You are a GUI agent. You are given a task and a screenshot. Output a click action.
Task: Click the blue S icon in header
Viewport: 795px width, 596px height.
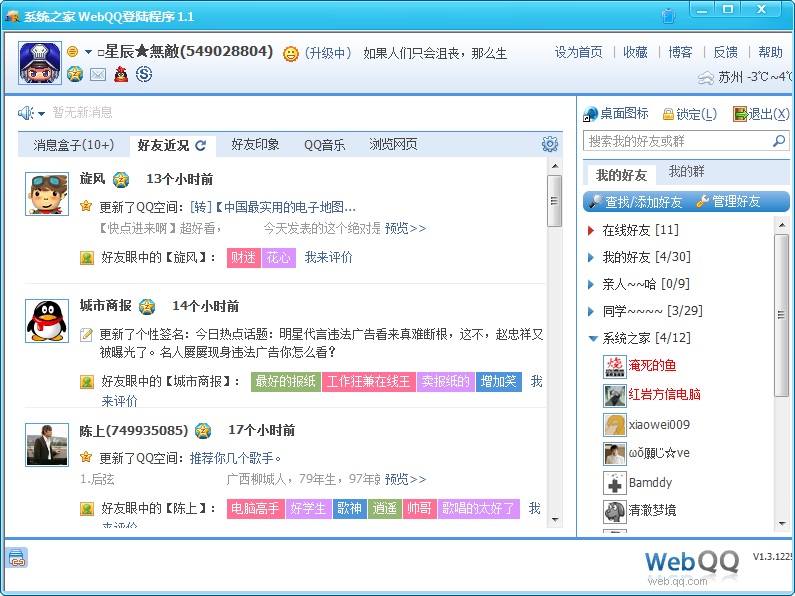144,74
